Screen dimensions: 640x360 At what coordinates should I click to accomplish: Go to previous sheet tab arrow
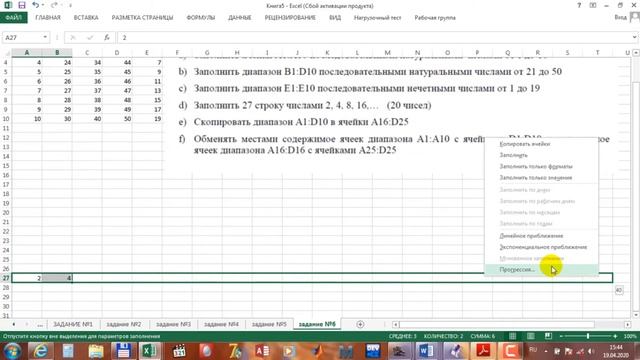(x=13, y=324)
